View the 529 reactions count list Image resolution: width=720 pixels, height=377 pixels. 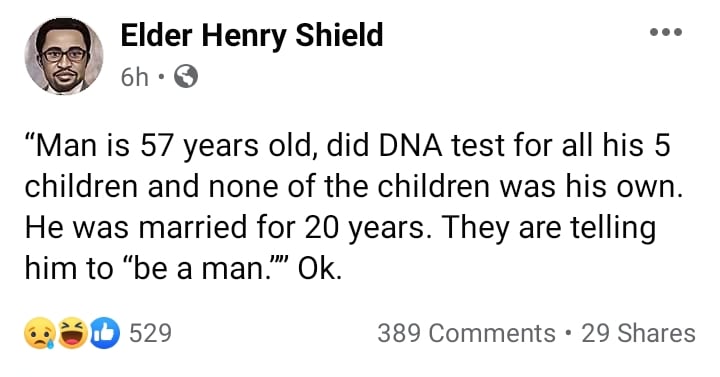150,333
